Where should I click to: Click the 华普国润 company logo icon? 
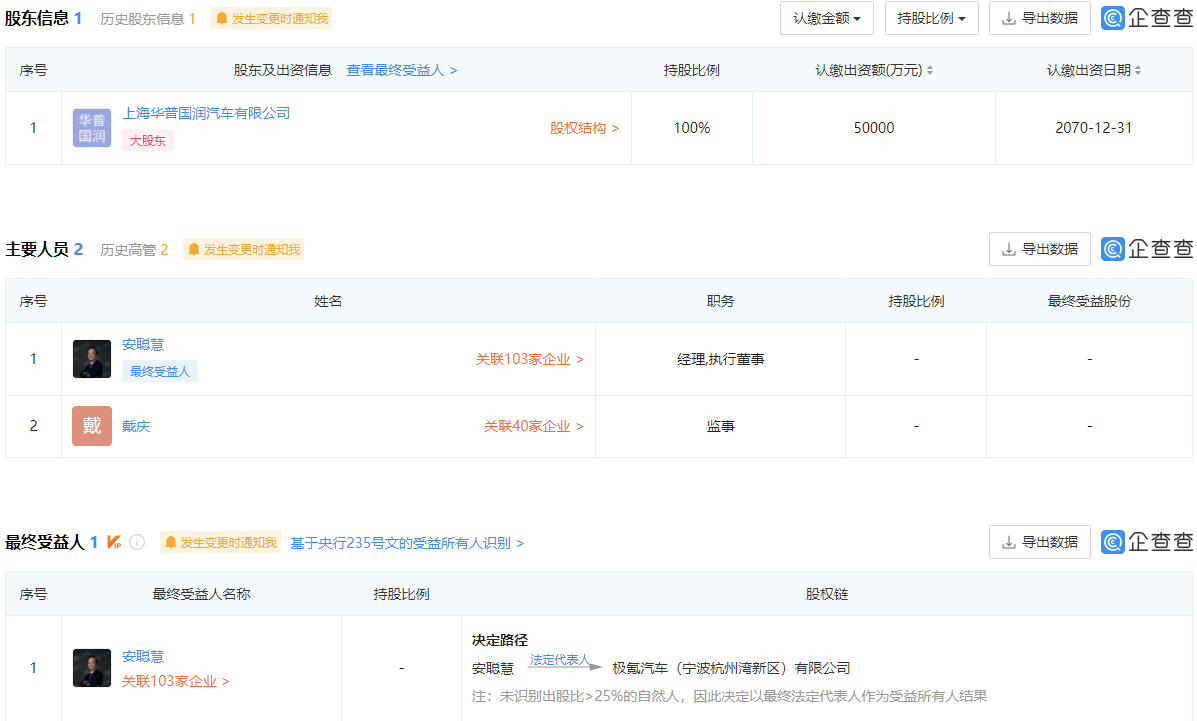pos(92,128)
